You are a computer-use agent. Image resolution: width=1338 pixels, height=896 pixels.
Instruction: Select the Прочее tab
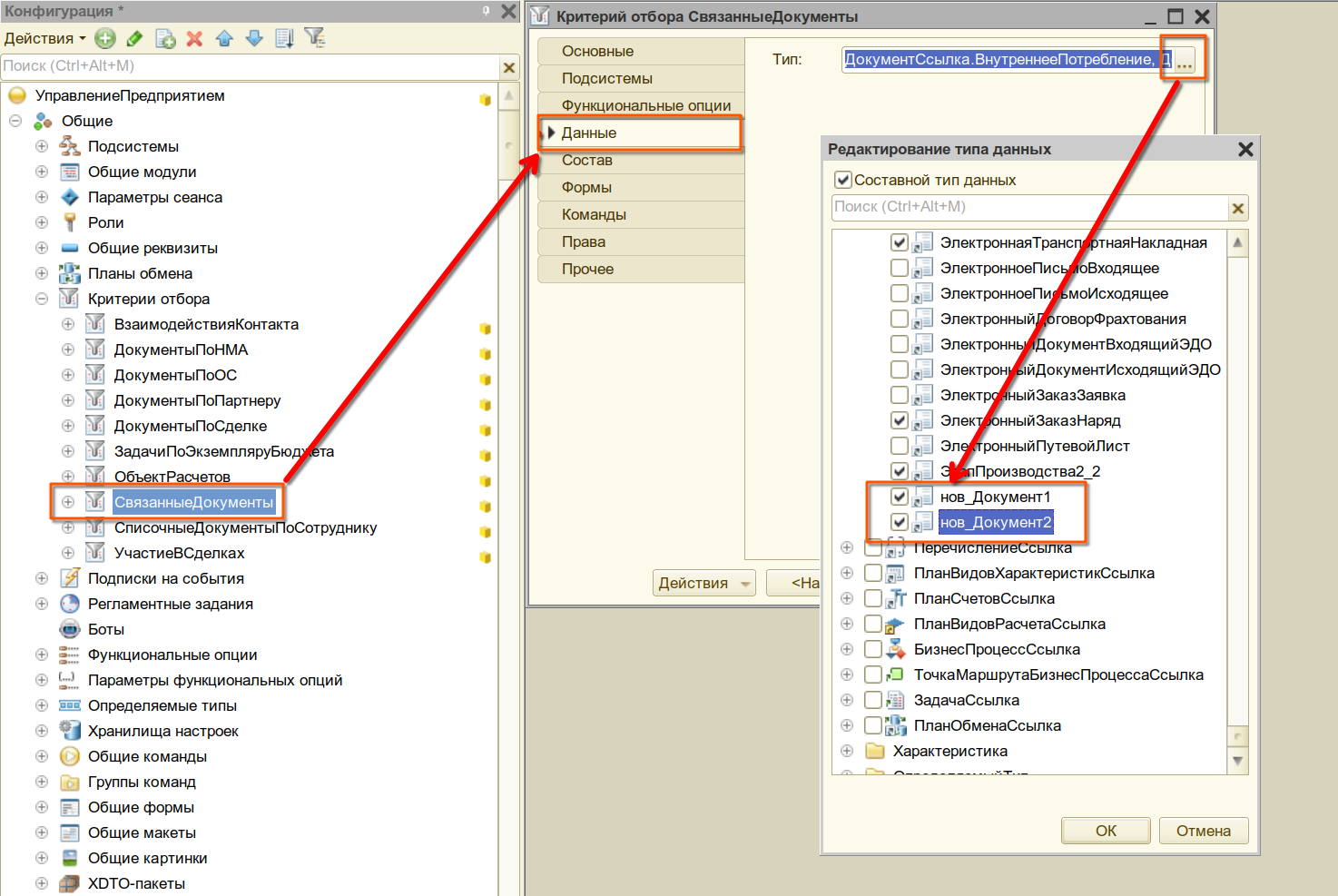[x=641, y=269]
